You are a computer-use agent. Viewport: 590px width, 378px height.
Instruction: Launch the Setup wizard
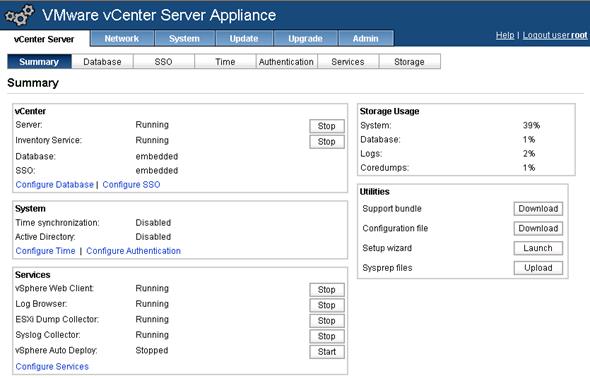[538, 248]
